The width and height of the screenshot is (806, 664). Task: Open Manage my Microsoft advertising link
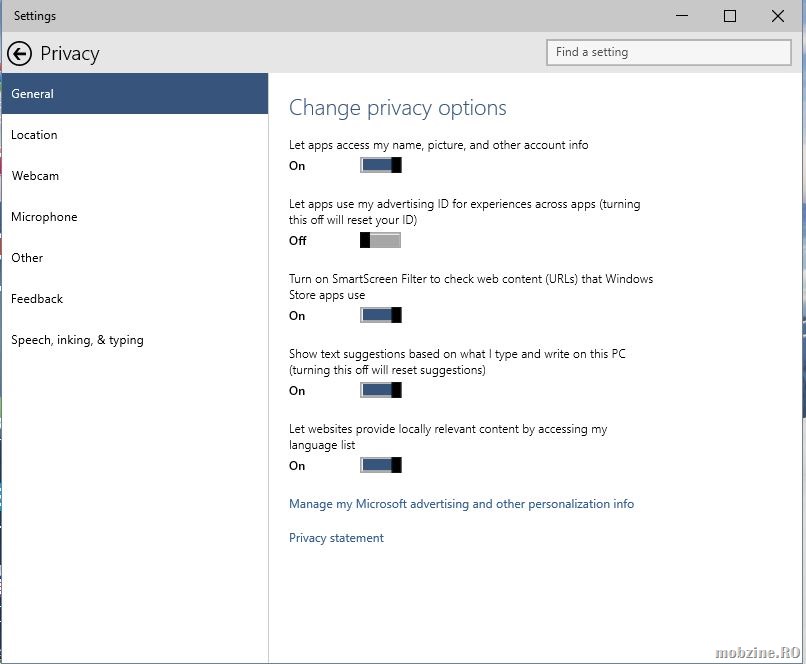(461, 504)
